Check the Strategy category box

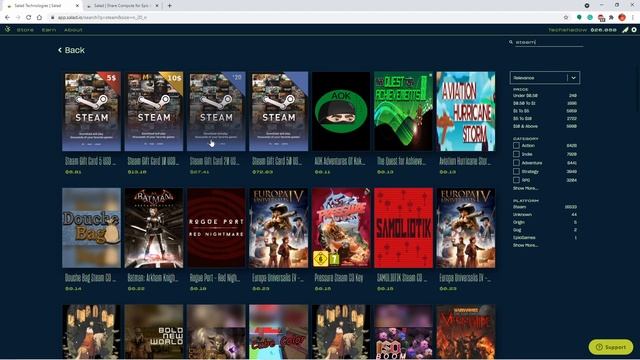point(516,171)
